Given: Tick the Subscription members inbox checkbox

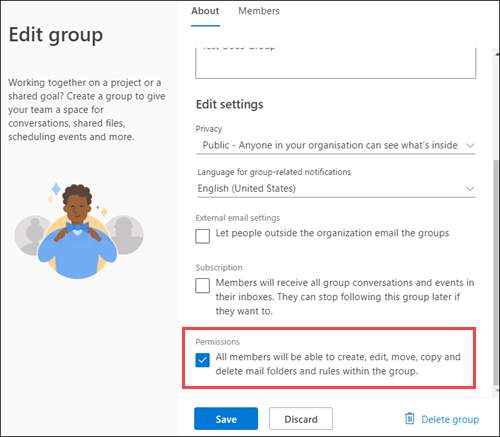Looking at the screenshot, I should point(202,285).
